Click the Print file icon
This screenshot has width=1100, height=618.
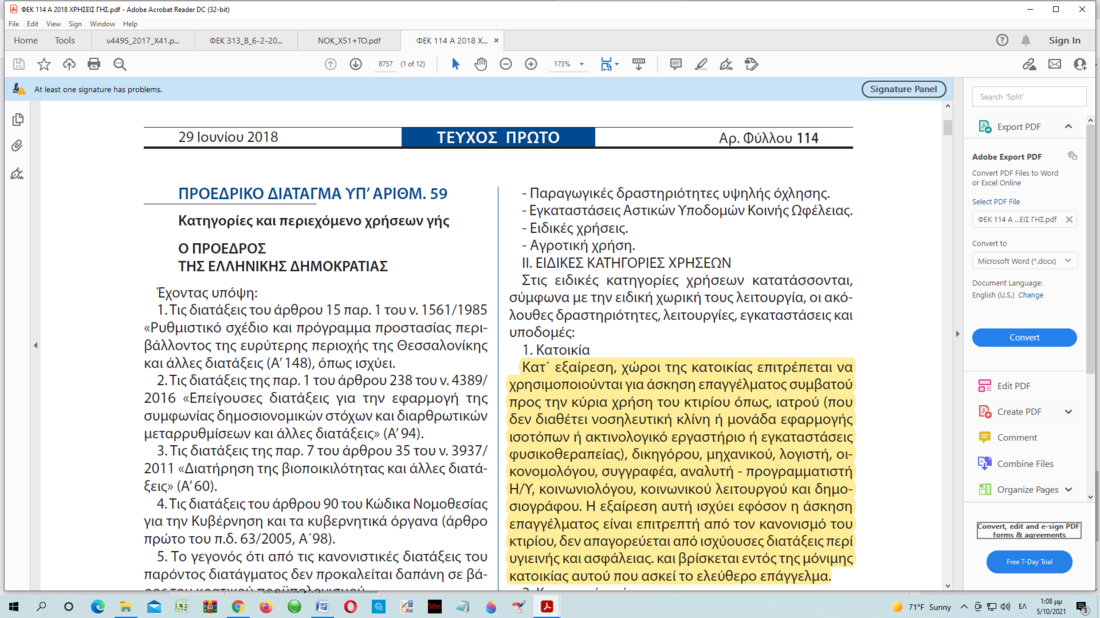(94, 64)
